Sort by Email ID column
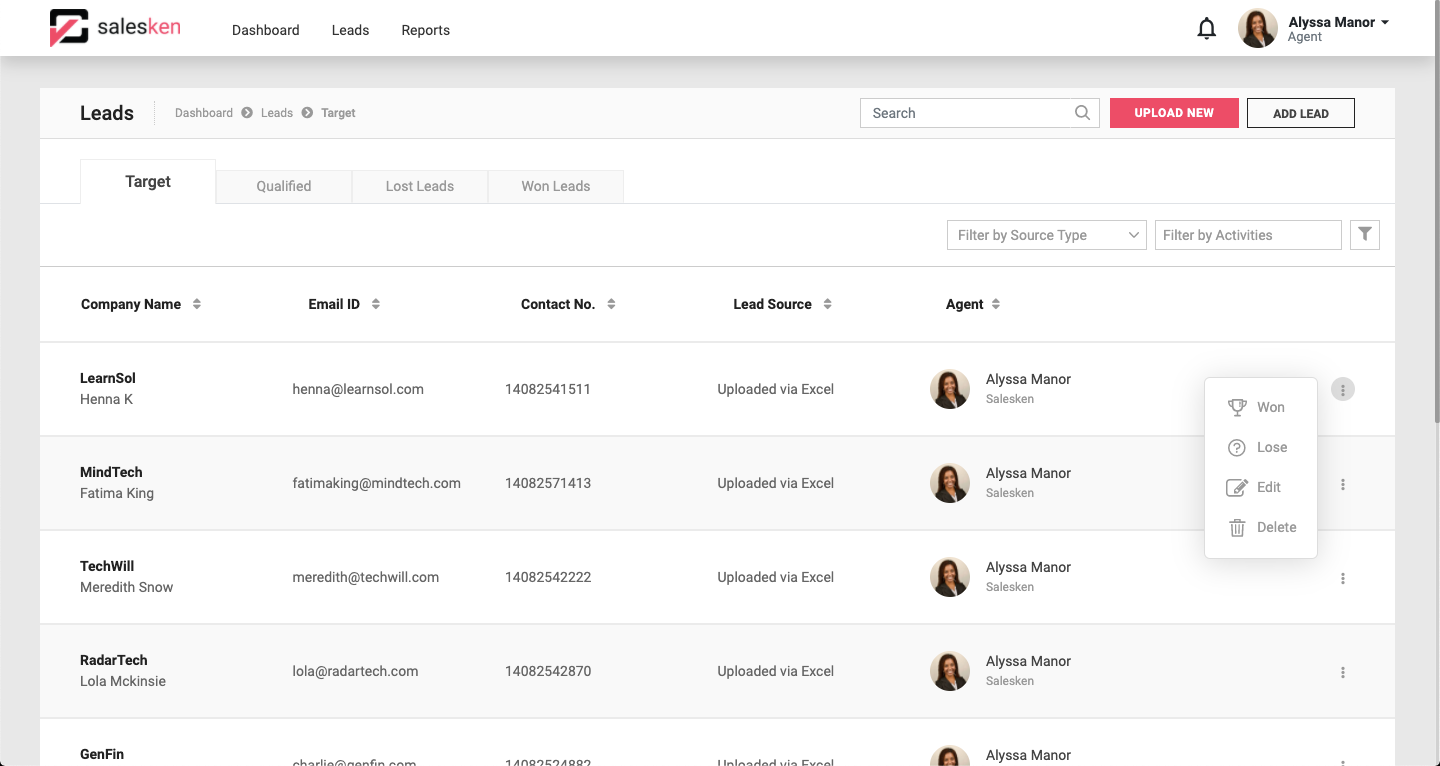The width and height of the screenshot is (1440, 766). tap(376, 304)
